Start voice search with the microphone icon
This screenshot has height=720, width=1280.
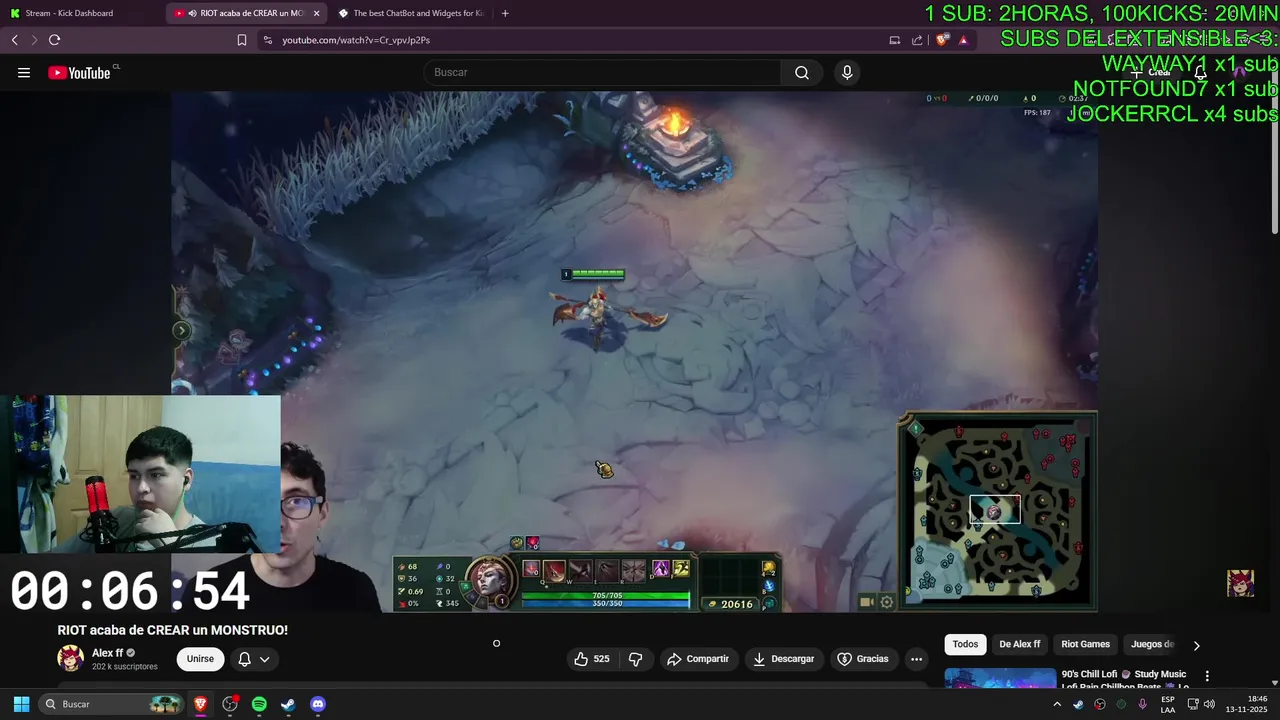(847, 72)
